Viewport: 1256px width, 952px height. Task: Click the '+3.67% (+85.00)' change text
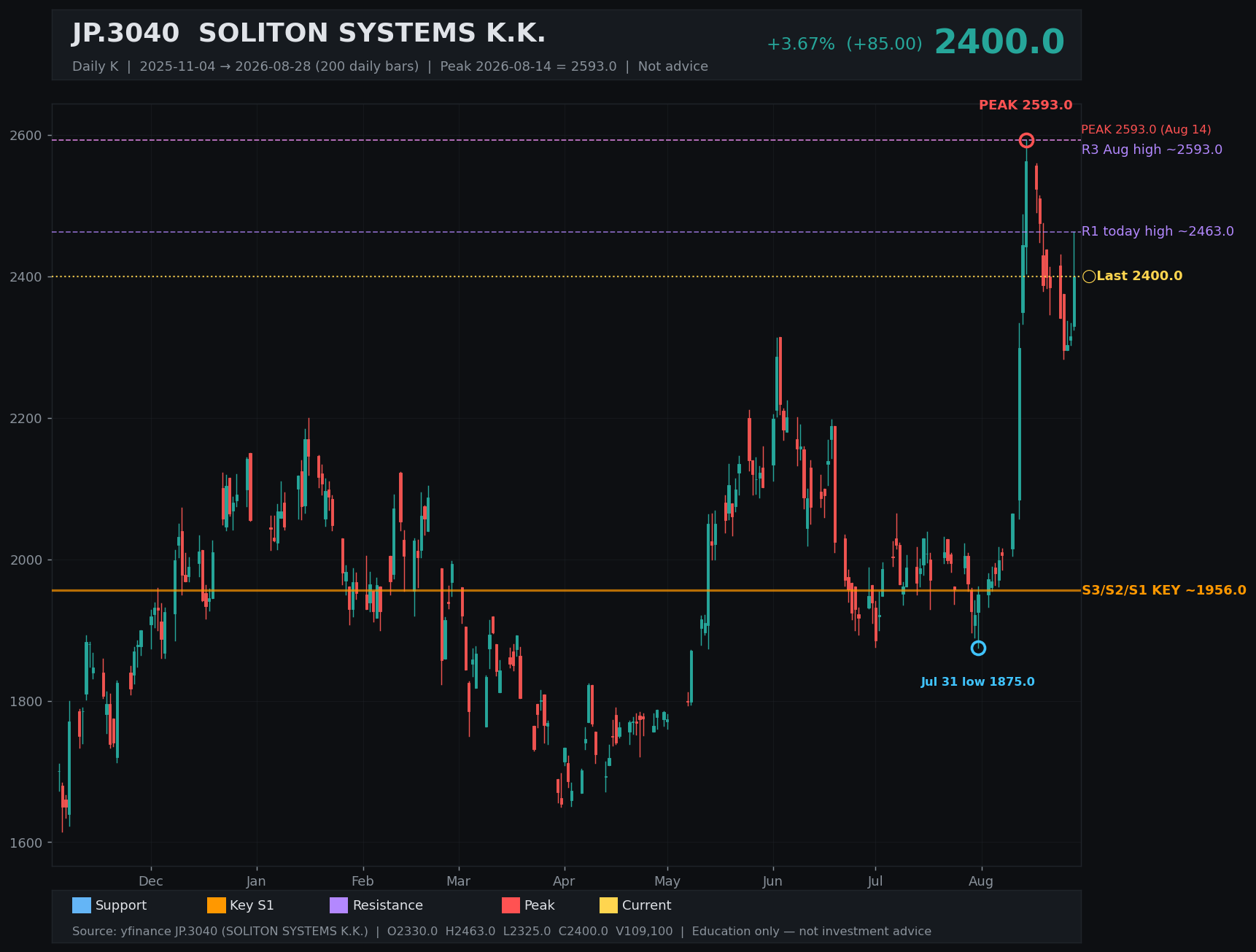coord(845,44)
